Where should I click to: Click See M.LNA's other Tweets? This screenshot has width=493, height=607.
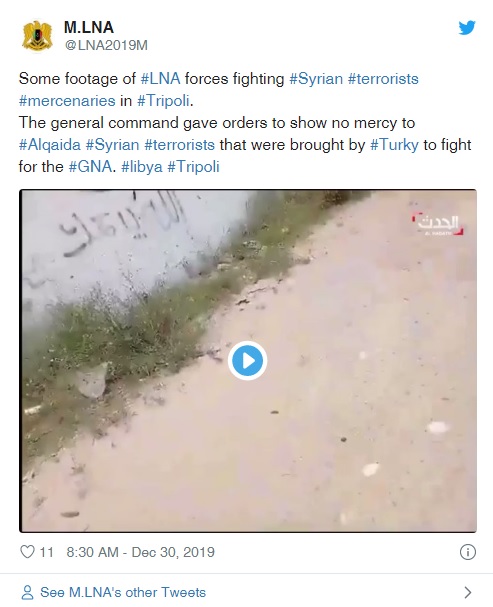(x=123, y=592)
